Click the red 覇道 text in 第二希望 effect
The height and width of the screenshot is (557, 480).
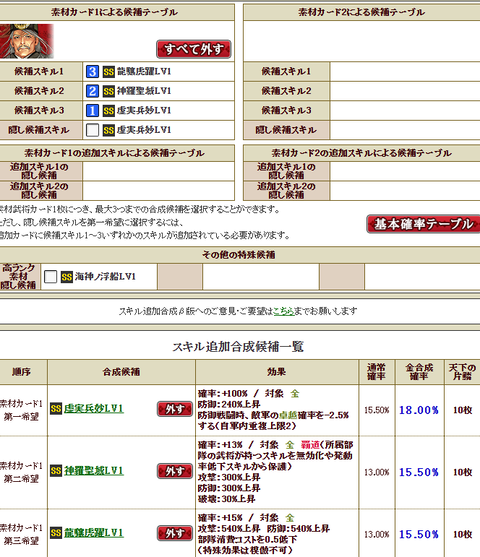(x=310, y=445)
